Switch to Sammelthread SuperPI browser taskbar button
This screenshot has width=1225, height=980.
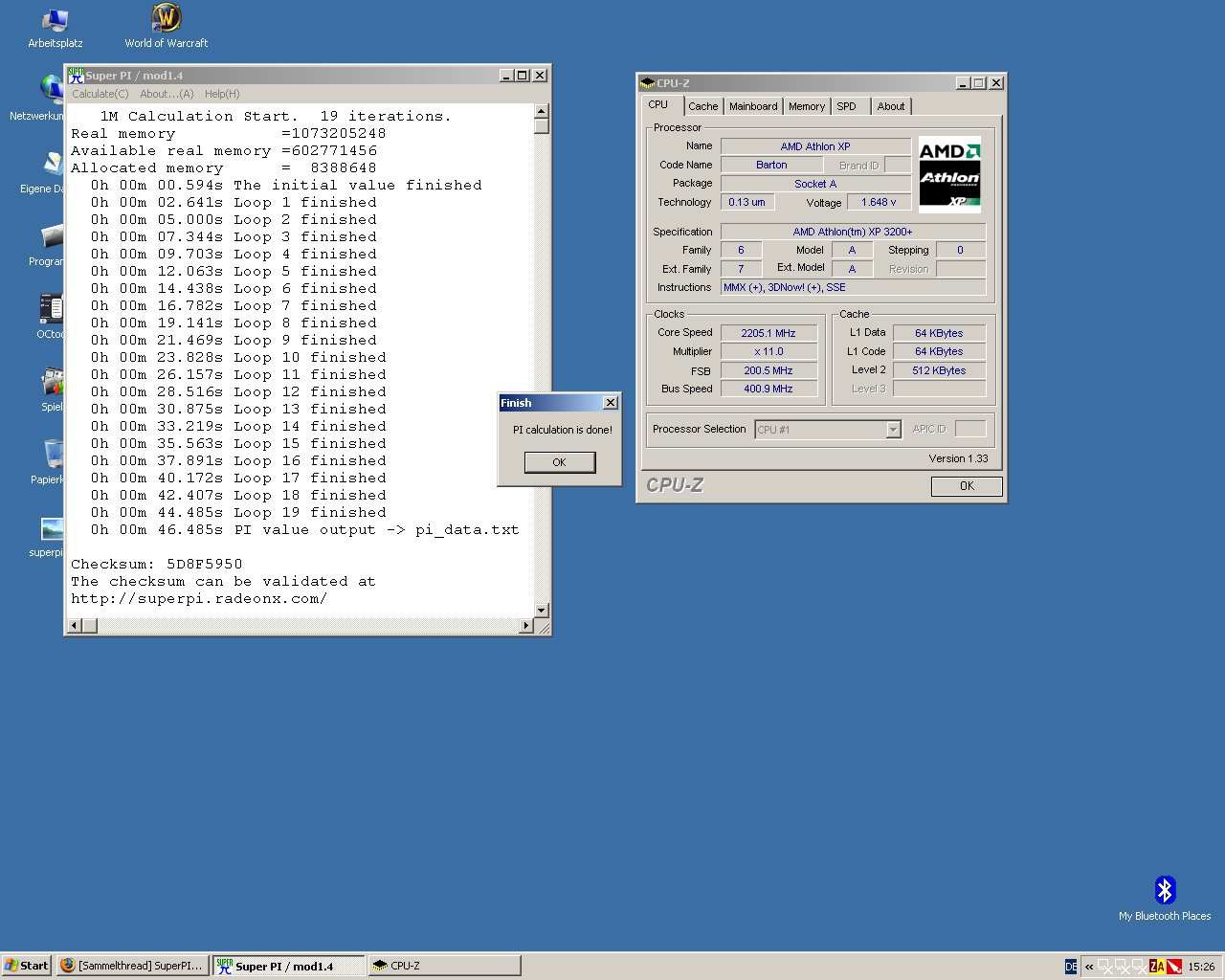[132, 966]
